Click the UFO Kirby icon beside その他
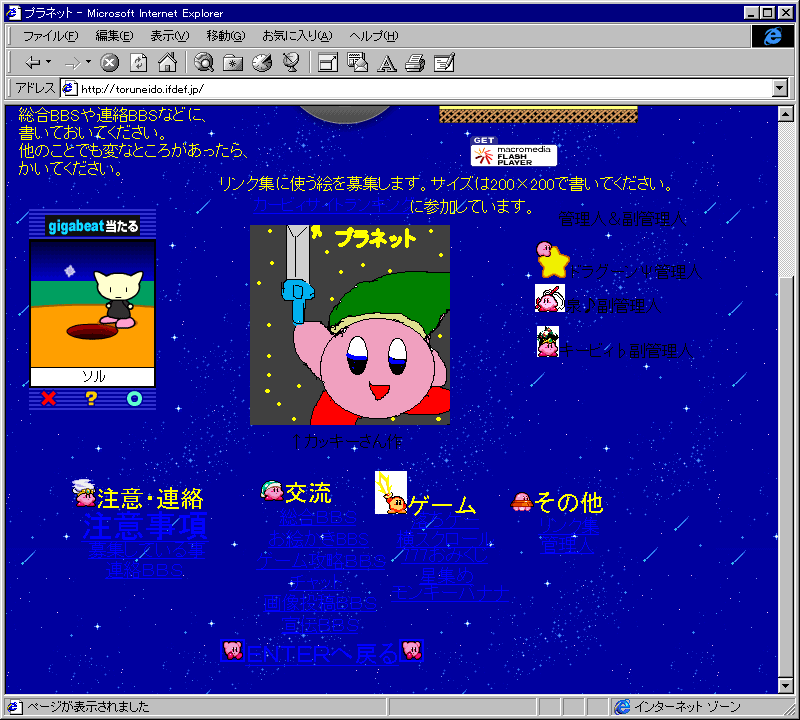The height and width of the screenshot is (720, 800). [x=521, y=501]
